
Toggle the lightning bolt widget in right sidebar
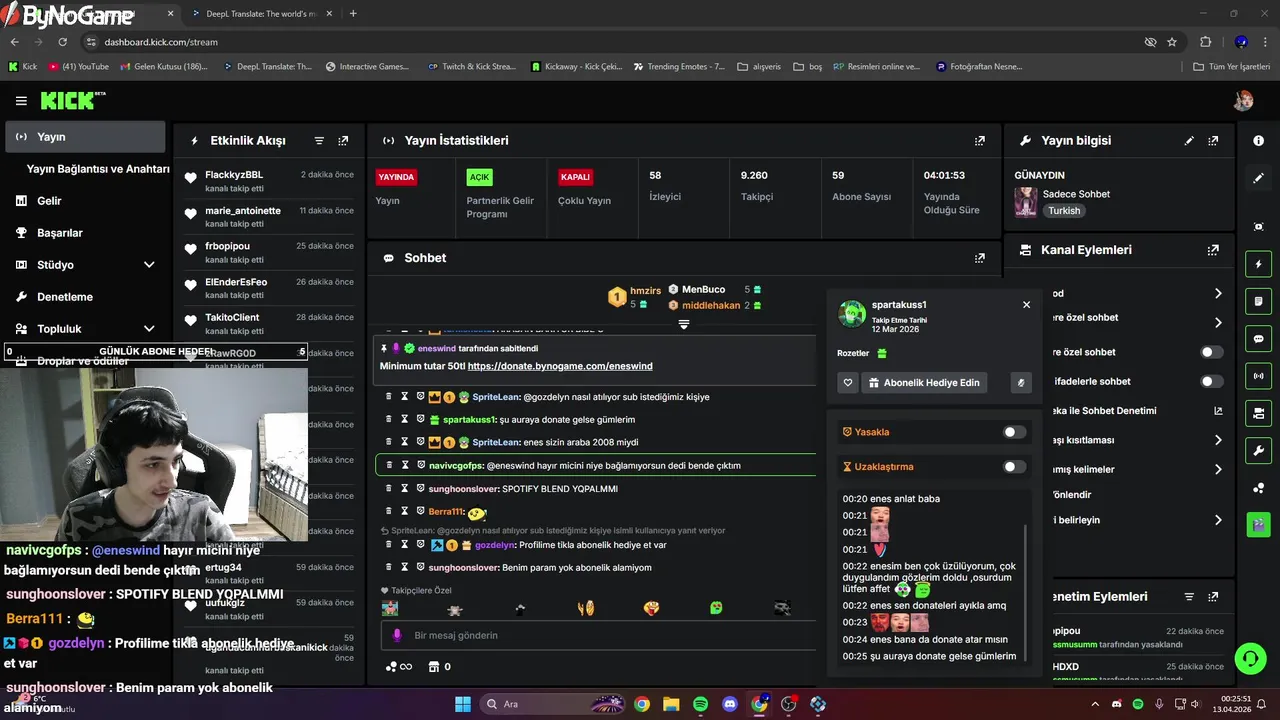[1258, 265]
